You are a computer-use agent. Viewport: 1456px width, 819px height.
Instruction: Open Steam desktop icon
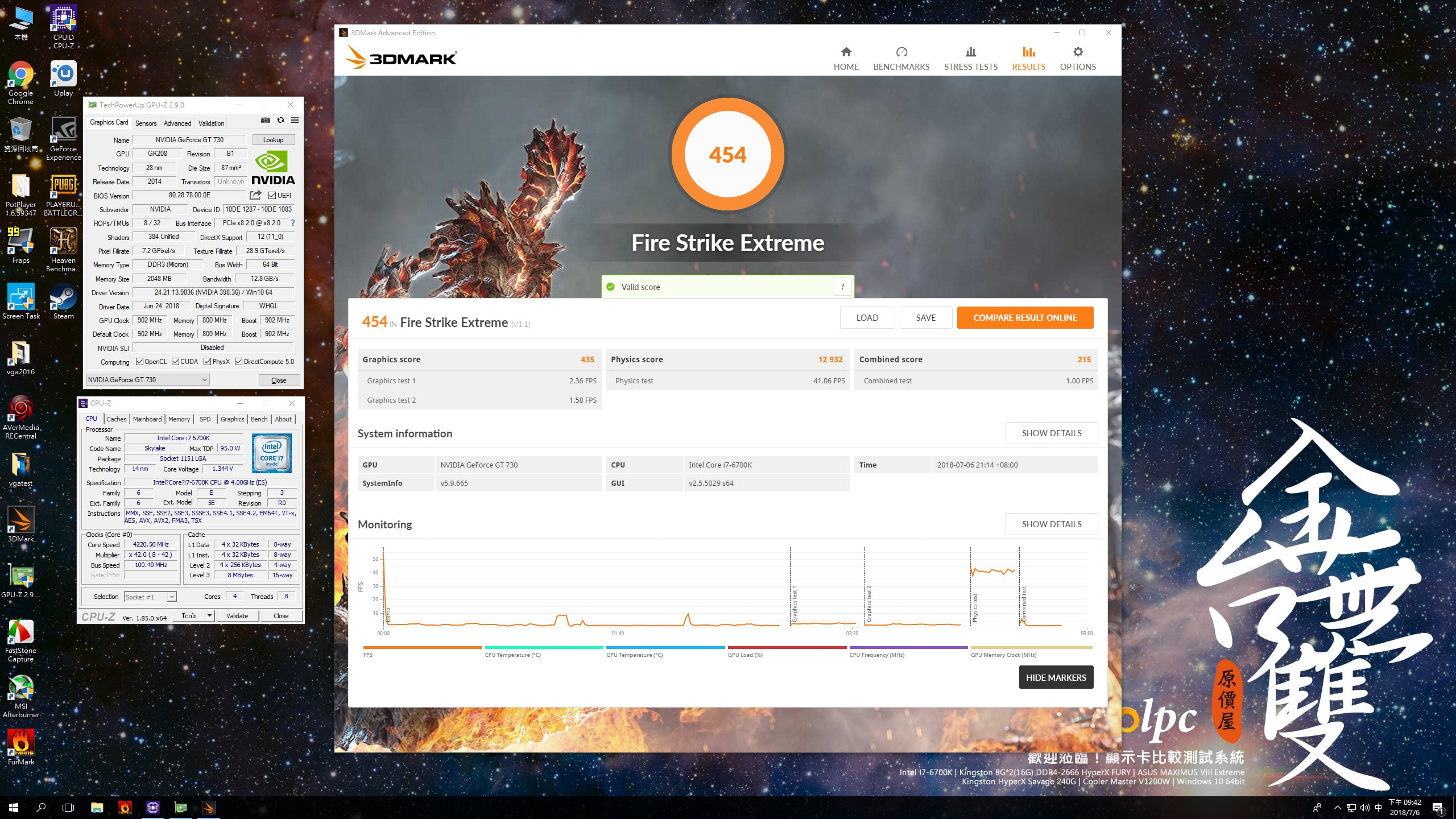point(63,301)
